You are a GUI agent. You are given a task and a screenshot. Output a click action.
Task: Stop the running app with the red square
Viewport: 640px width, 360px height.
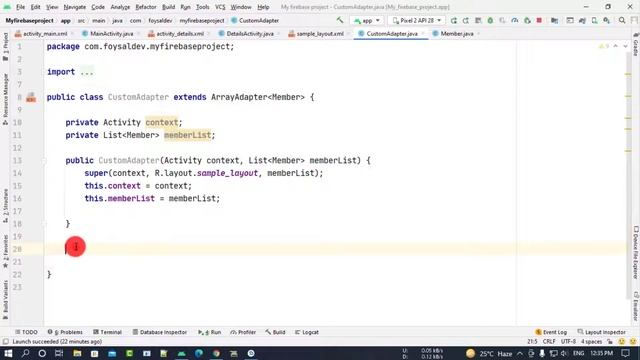point(539,20)
